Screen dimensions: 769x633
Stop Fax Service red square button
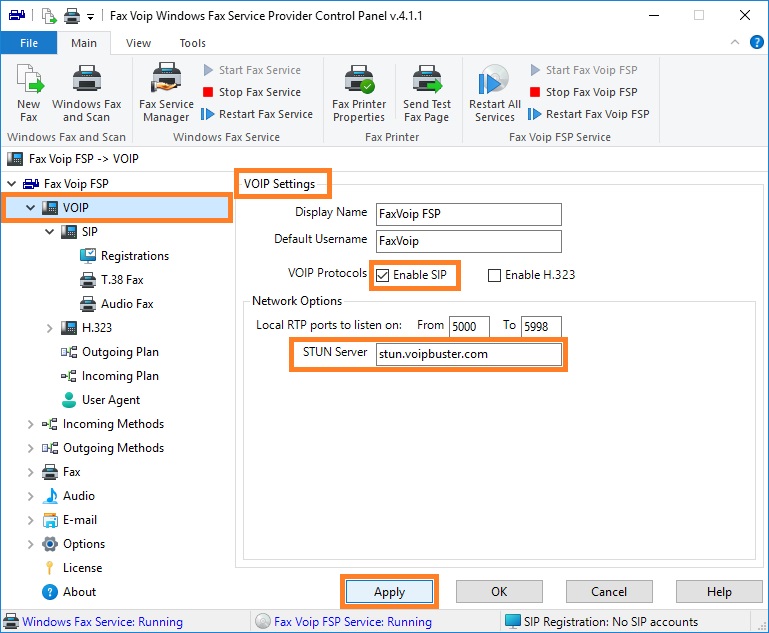(x=208, y=92)
